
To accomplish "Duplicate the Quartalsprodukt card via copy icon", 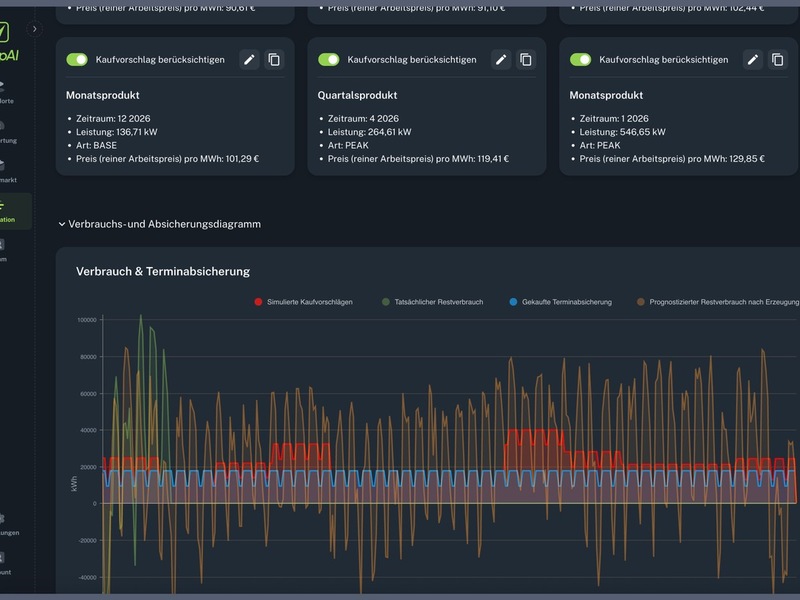I will pos(526,60).
